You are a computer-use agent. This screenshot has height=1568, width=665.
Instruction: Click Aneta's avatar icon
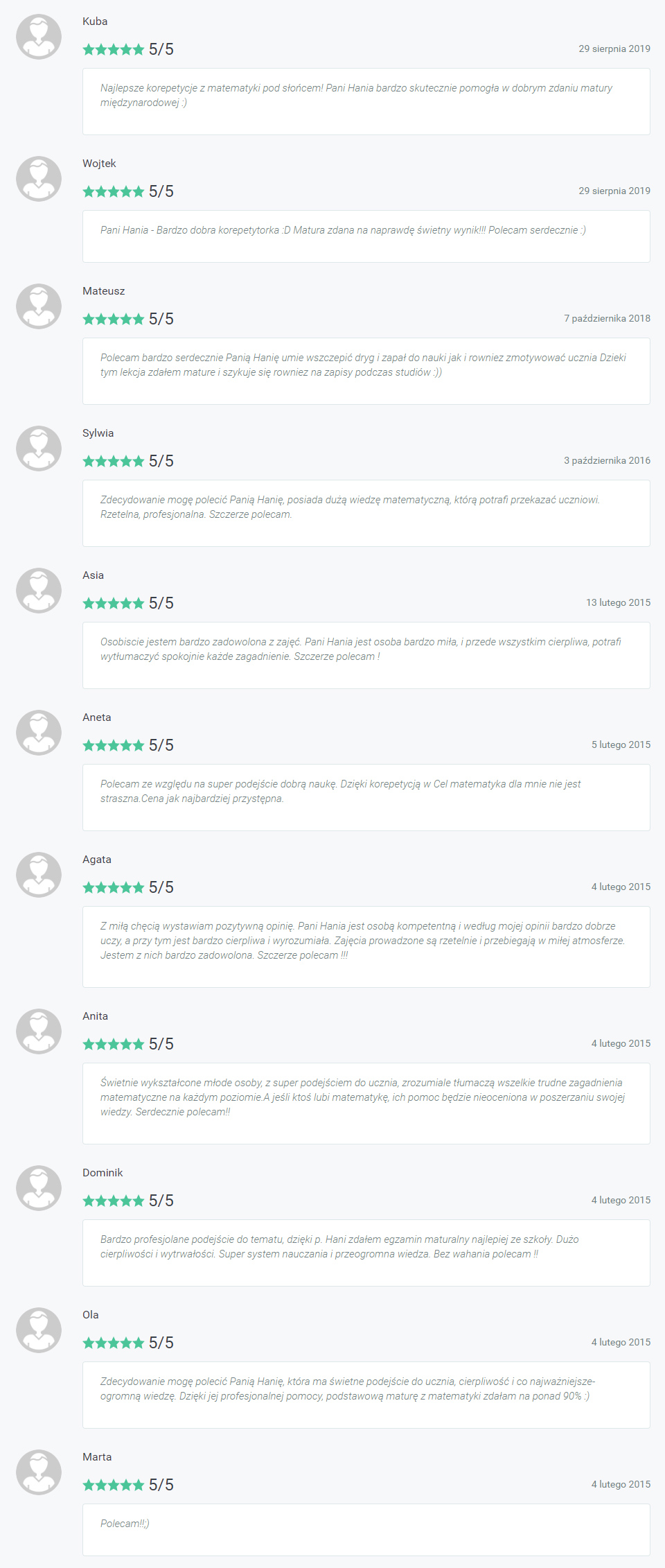pyautogui.click(x=39, y=733)
